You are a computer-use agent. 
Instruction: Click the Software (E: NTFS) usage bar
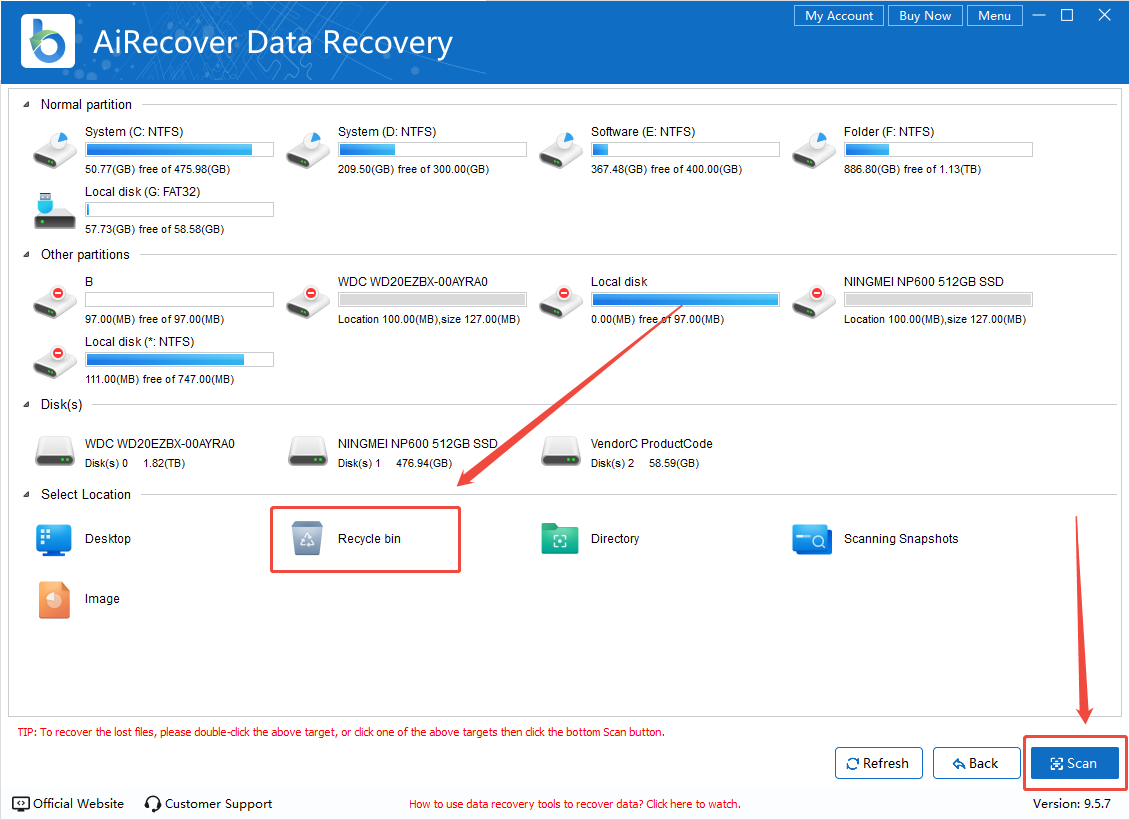[685, 150]
